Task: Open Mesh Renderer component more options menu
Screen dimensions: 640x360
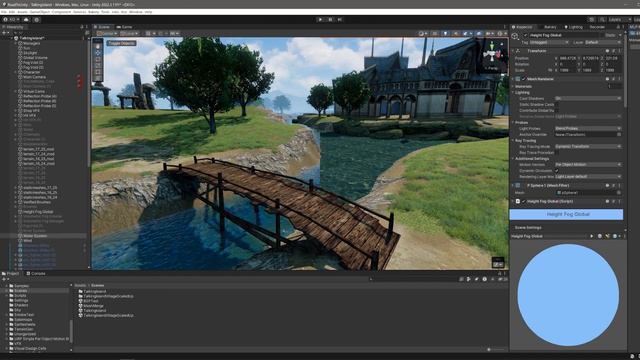Action: pyautogui.click(x=619, y=79)
